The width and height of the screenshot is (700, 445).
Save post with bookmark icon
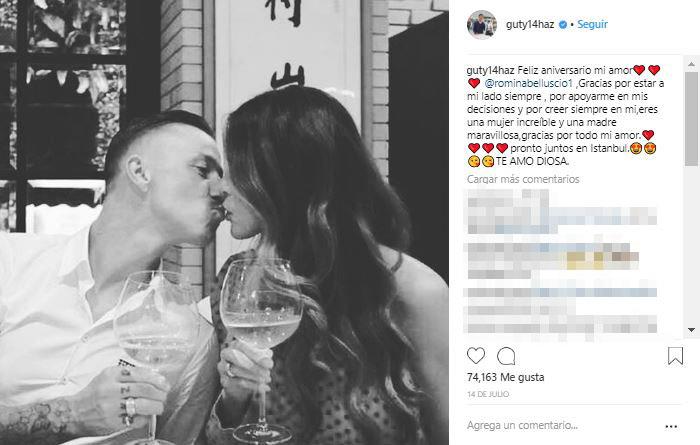coord(675,356)
